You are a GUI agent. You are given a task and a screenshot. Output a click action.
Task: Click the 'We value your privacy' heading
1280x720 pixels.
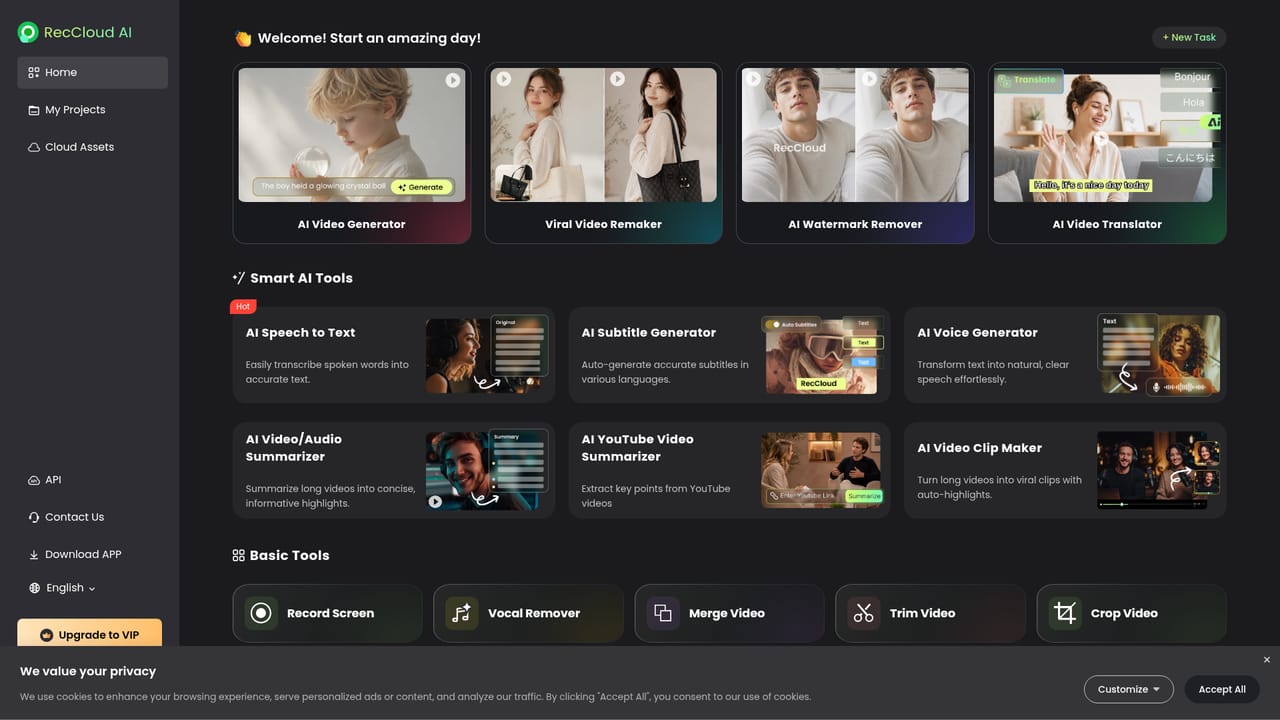88,671
